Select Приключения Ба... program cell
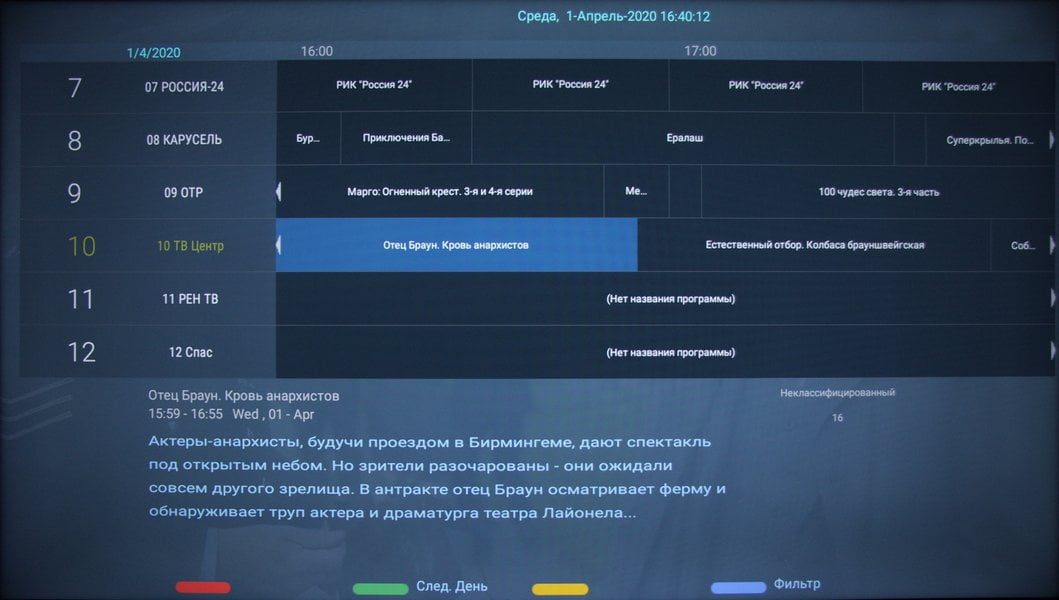Screen dimensions: 1059x600 pyautogui.click(x=406, y=138)
